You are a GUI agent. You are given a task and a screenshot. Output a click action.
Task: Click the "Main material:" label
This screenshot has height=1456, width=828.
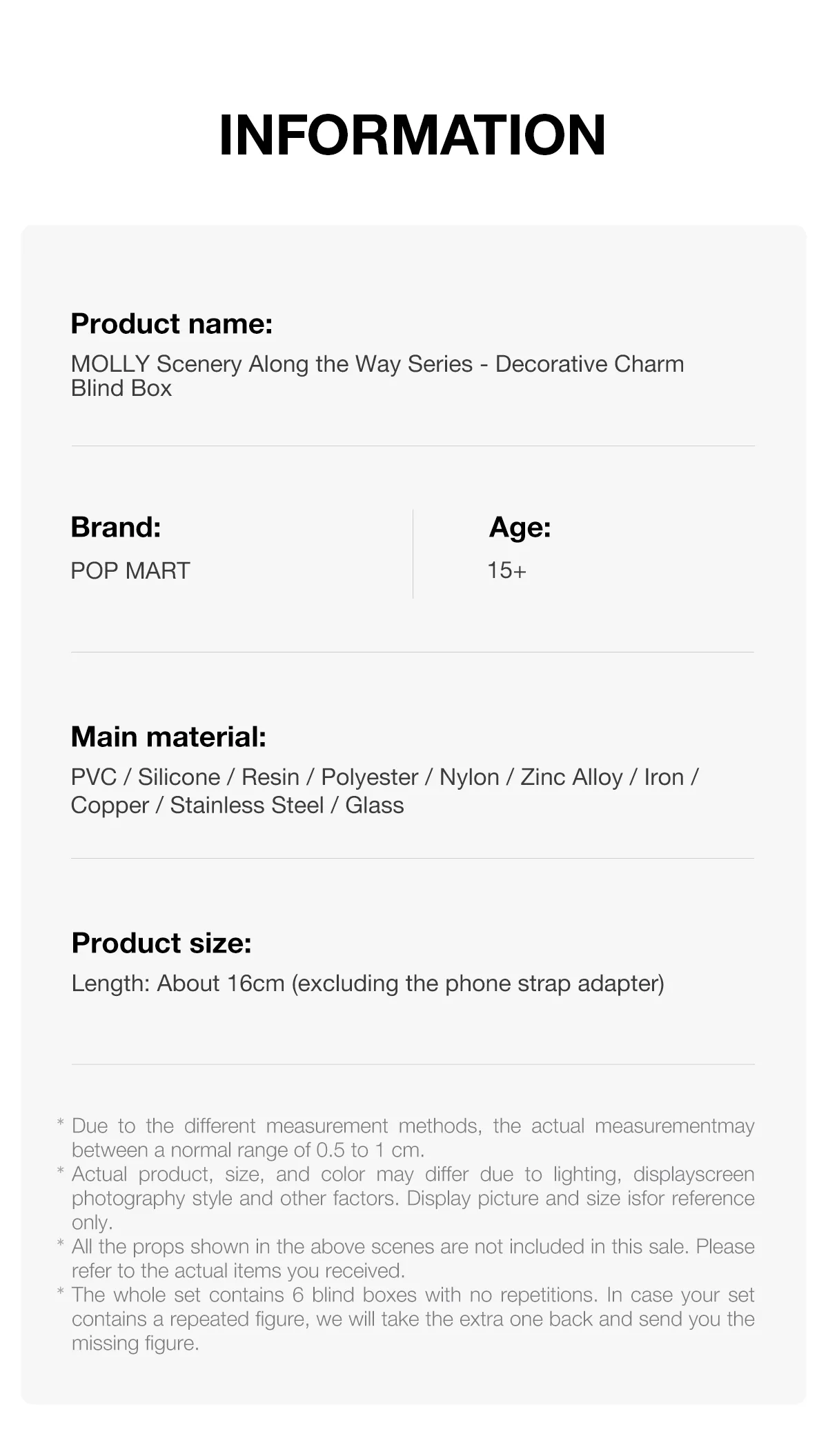pos(168,737)
